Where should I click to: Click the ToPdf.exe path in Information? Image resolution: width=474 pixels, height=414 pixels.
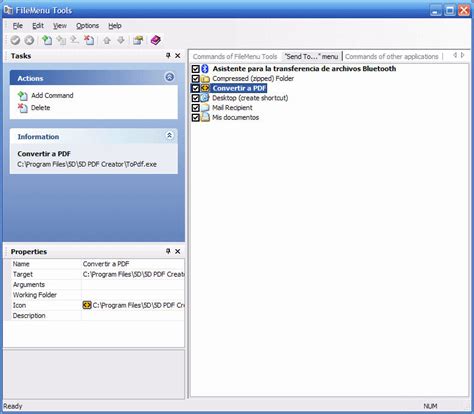(x=87, y=164)
